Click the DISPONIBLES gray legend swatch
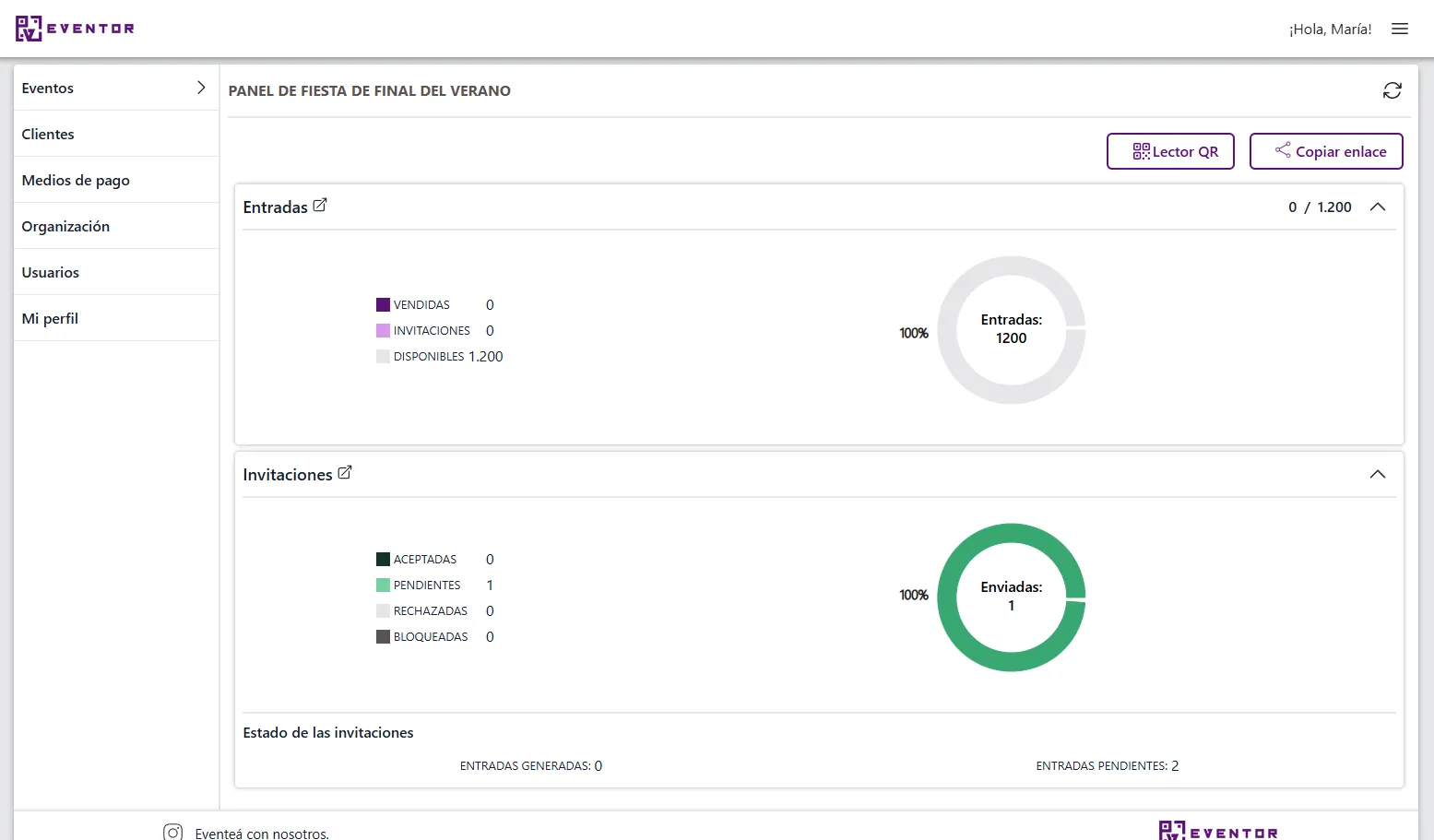The image size is (1434, 840). click(x=383, y=356)
